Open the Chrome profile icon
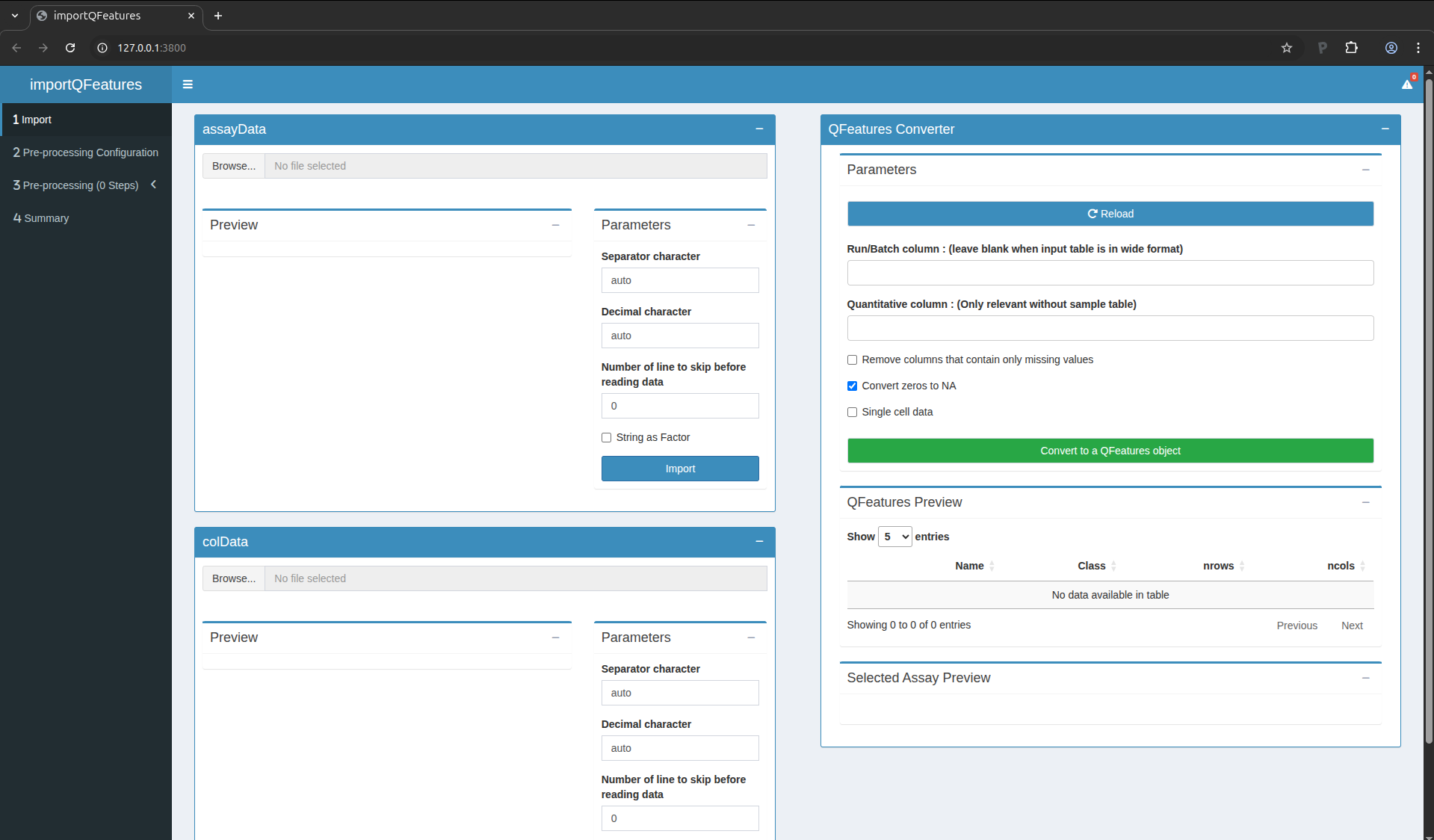1434x840 pixels. [1391, 48]
